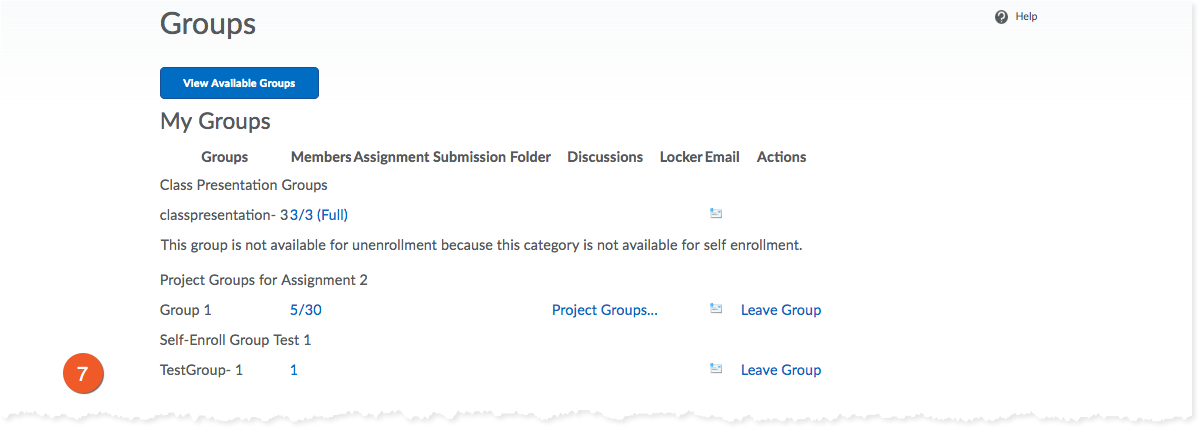
Task: Click the email icon for TestGroup-1
Action: 716,369
